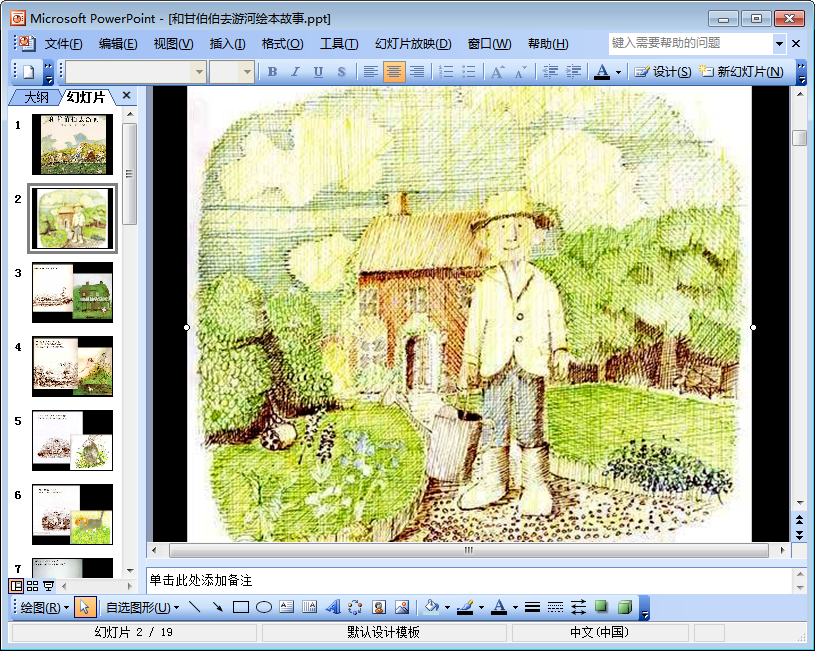The image size is (815, 651).
Task: Toggle bulleted list
Action: tap(468, 72)
